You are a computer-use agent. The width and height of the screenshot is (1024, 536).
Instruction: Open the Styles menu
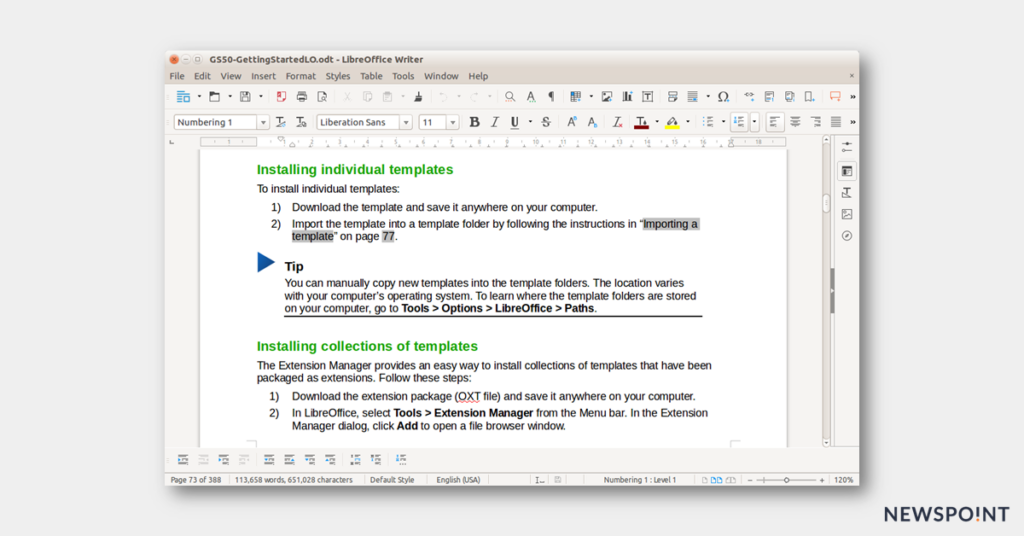[x=338, y=76]
